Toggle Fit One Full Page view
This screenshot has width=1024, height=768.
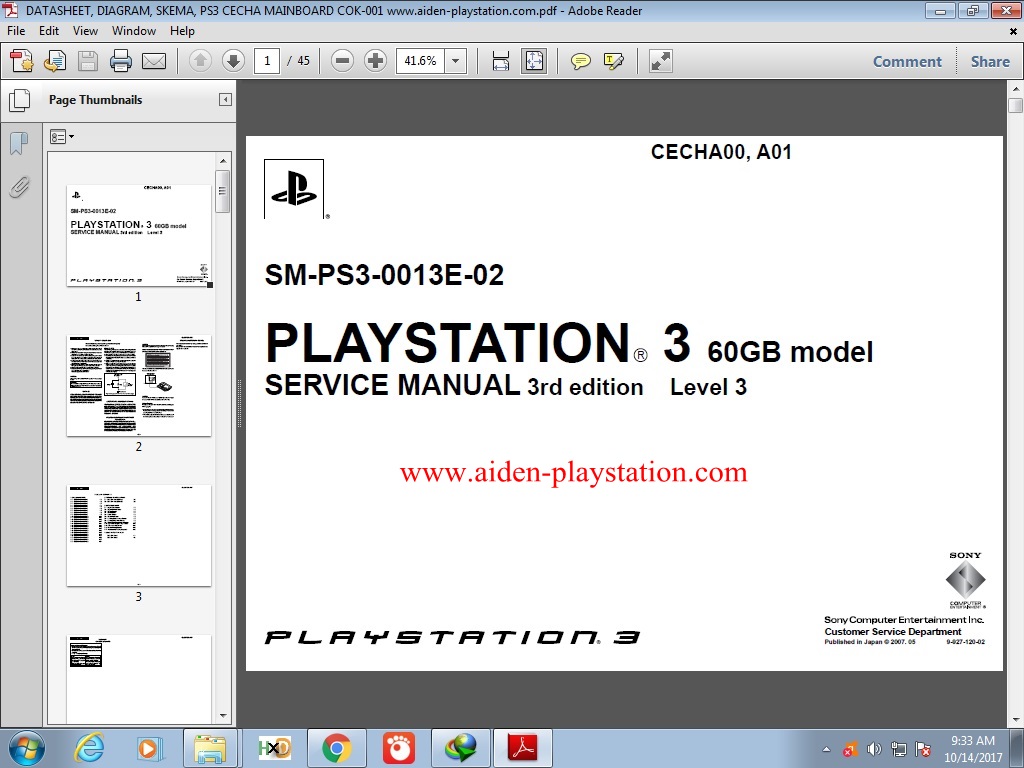[535, 61]
